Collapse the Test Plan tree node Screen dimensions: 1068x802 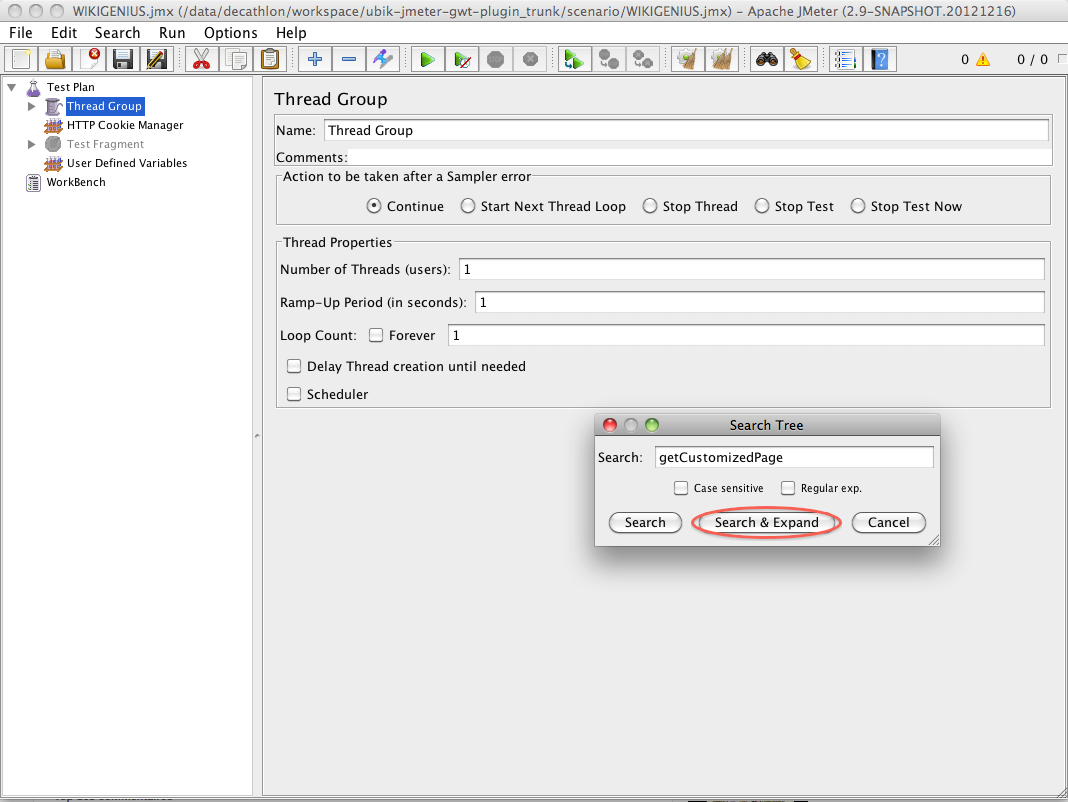[10, 87]
